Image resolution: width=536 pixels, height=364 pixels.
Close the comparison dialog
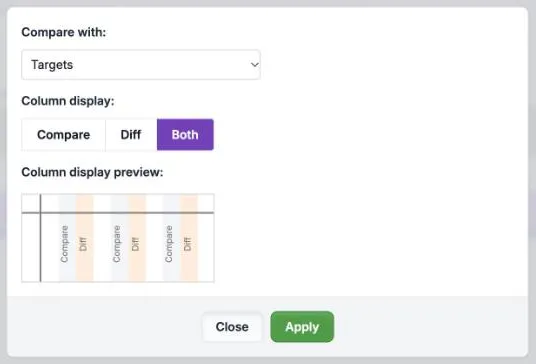click(x=232, y=327)
